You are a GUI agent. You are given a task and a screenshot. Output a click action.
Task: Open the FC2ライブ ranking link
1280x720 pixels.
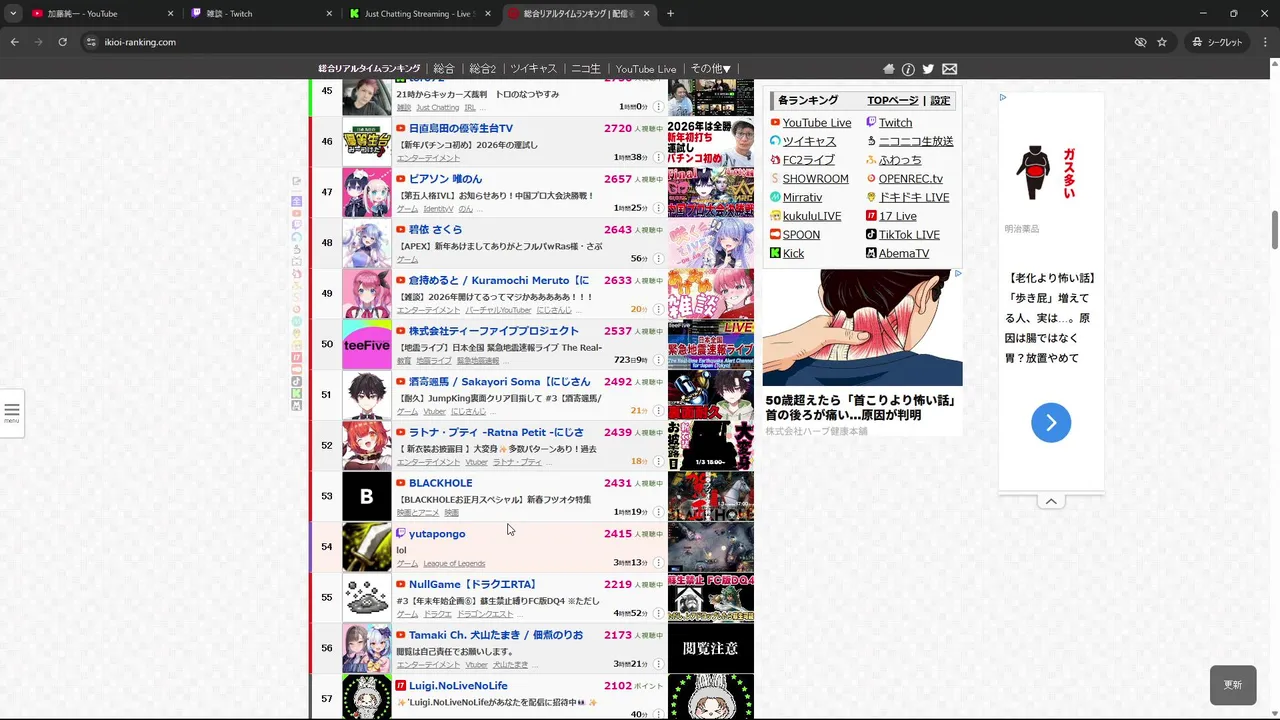[x=808, y=160]
